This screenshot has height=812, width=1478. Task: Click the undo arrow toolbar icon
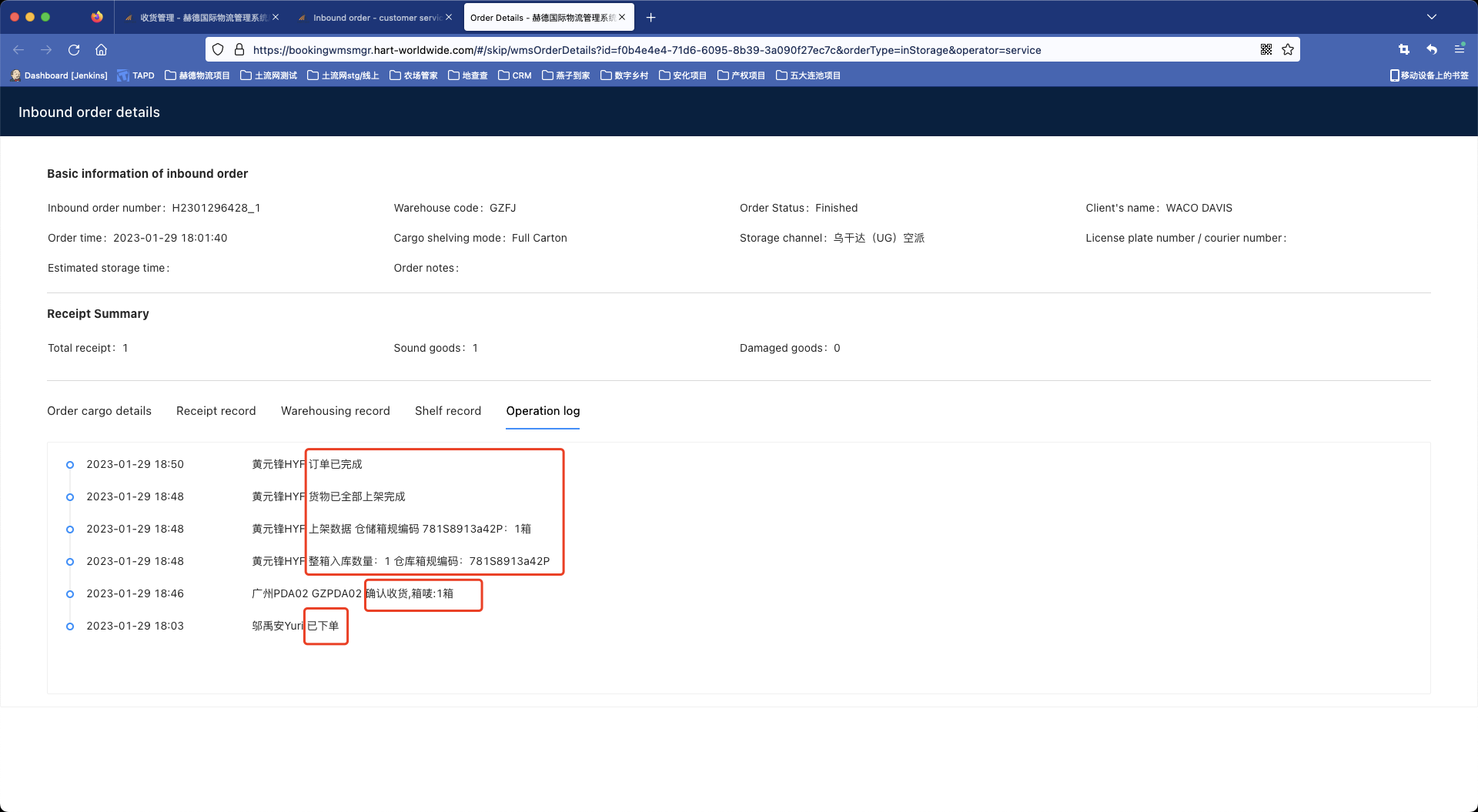(1432, 50)
